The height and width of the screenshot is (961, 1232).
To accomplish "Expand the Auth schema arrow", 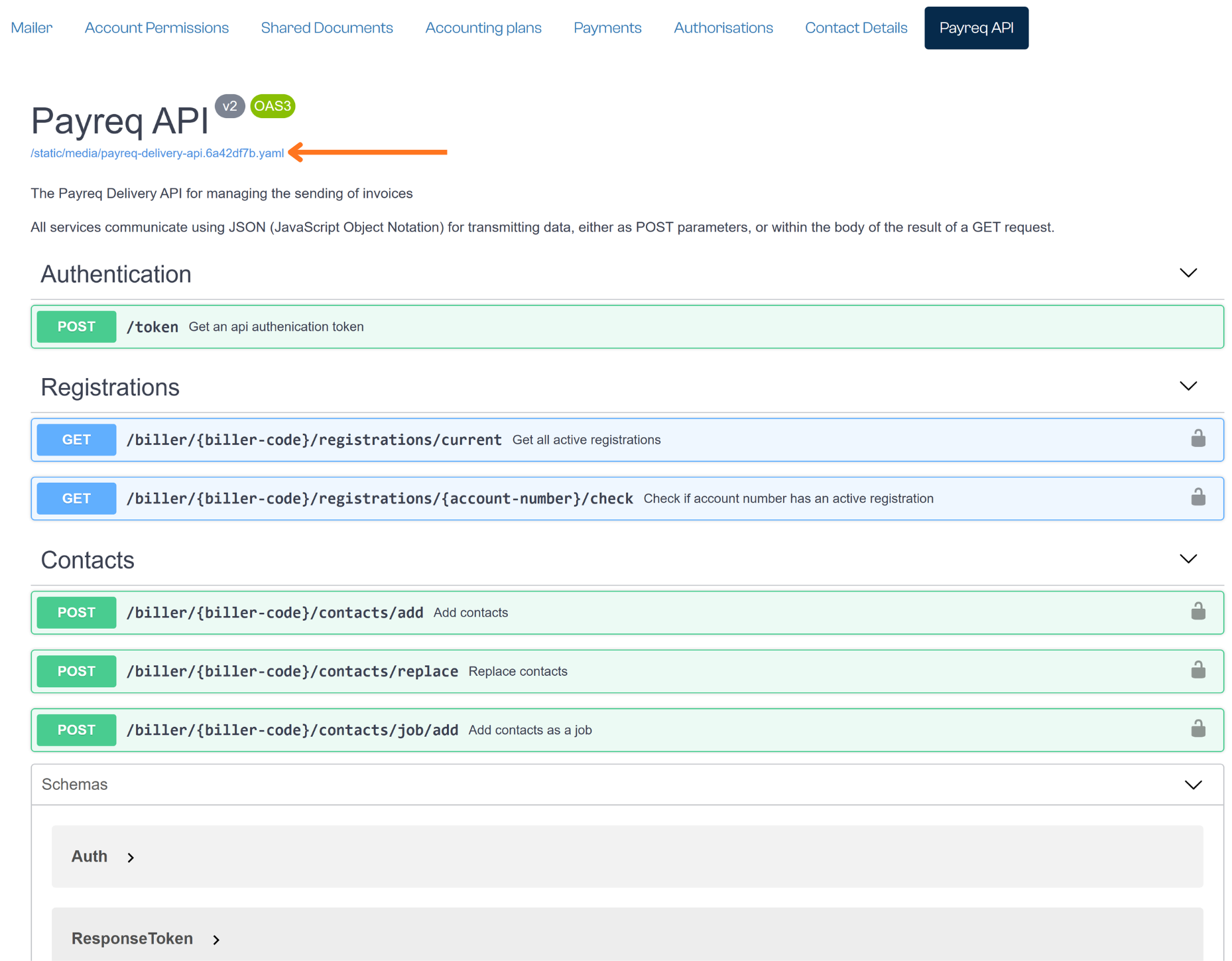I will tap(131, 858).
